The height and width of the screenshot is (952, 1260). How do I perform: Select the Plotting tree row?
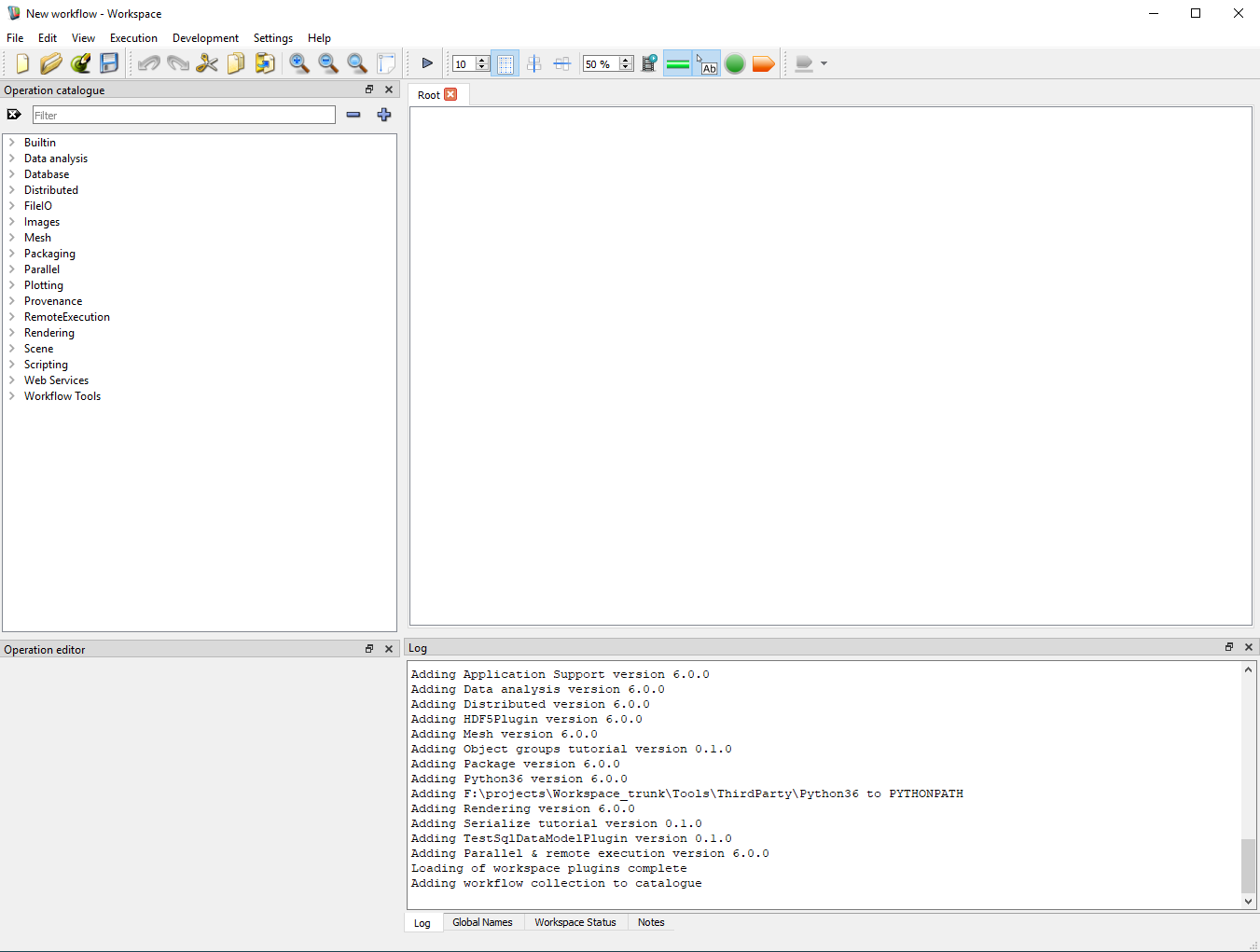click(200, 285)
